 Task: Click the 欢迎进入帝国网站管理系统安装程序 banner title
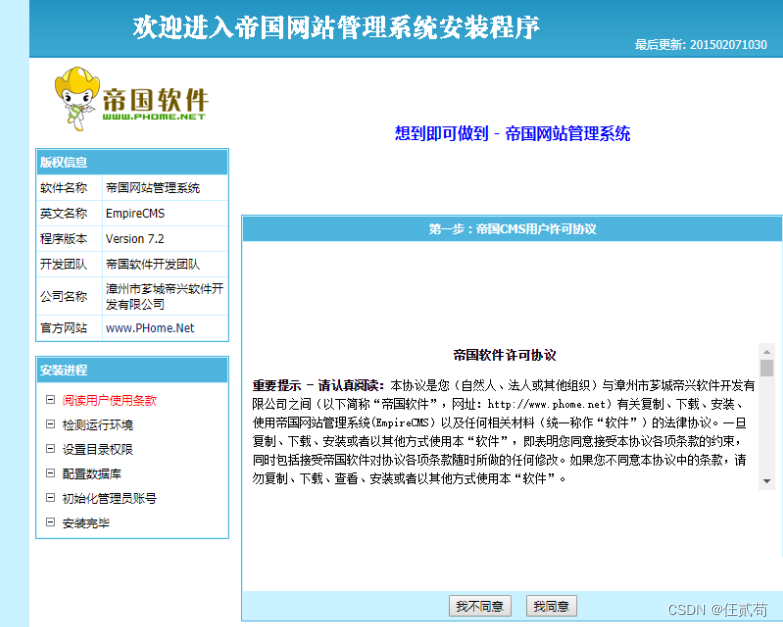pyautogui.click(x=336, y=27)
